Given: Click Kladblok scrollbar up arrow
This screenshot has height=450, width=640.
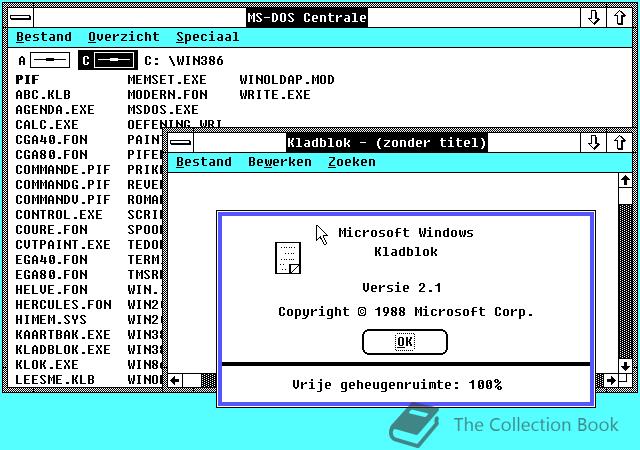Looking at the screenshot, I should [x=625, y=180].
